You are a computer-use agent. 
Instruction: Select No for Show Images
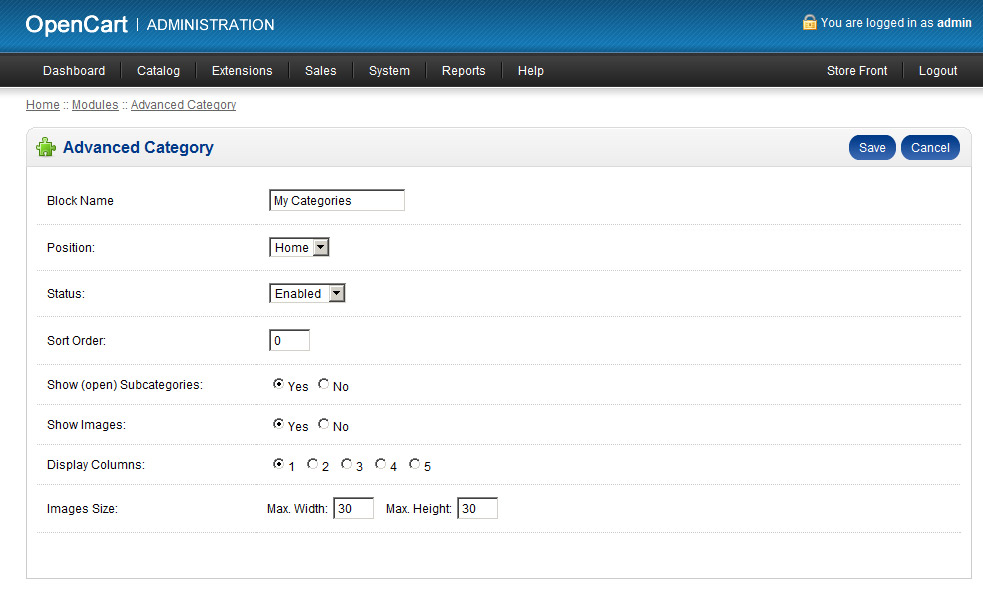323,424
